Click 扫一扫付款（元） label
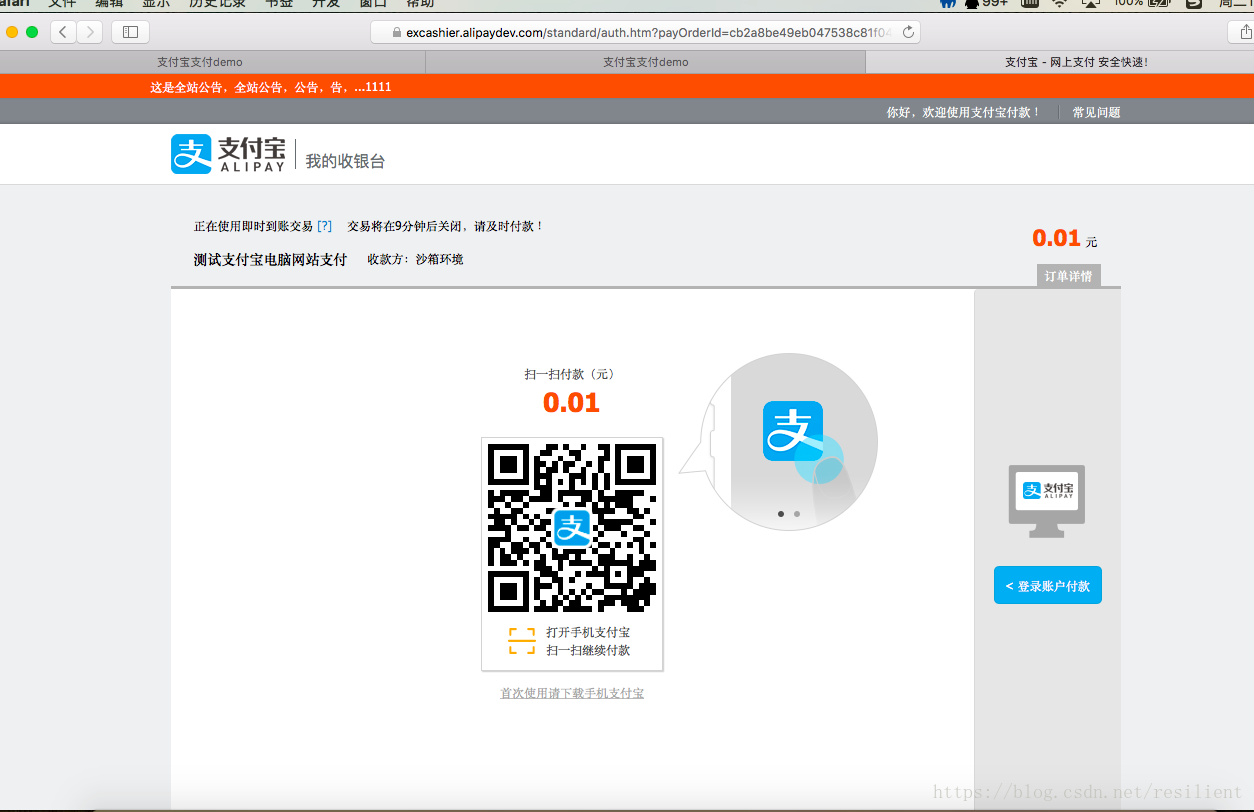 (x=571, y=374)
